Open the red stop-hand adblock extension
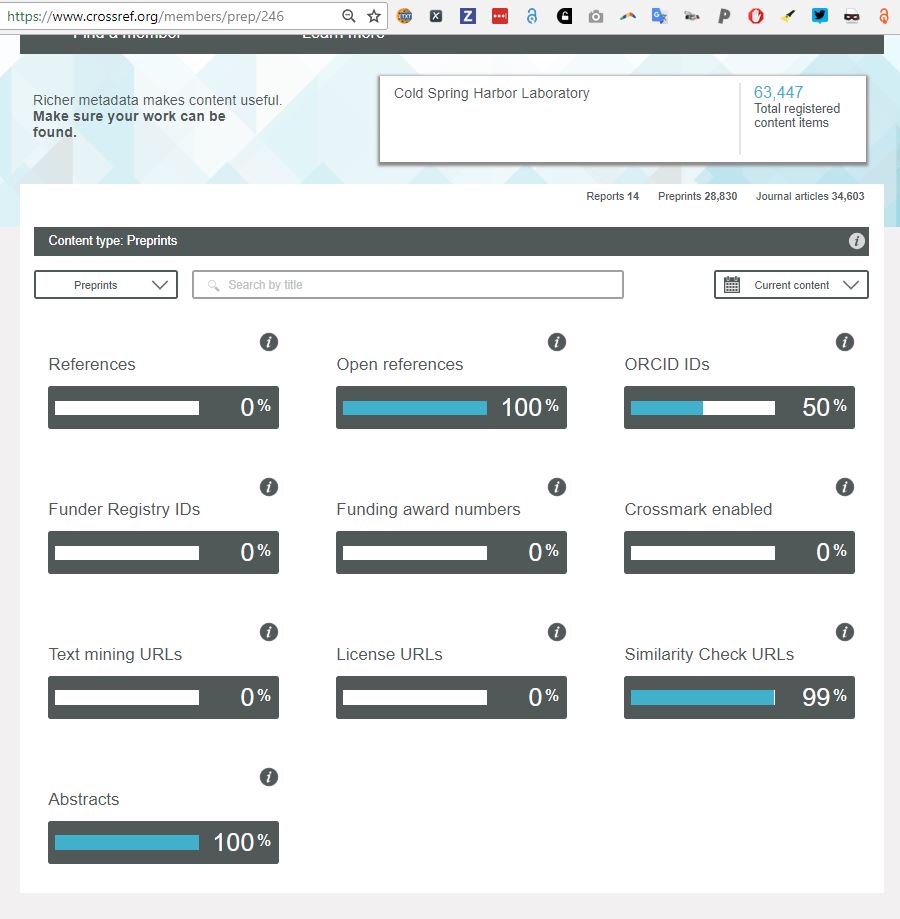Viewport: 900px width, 919px height. pos(756,16)
